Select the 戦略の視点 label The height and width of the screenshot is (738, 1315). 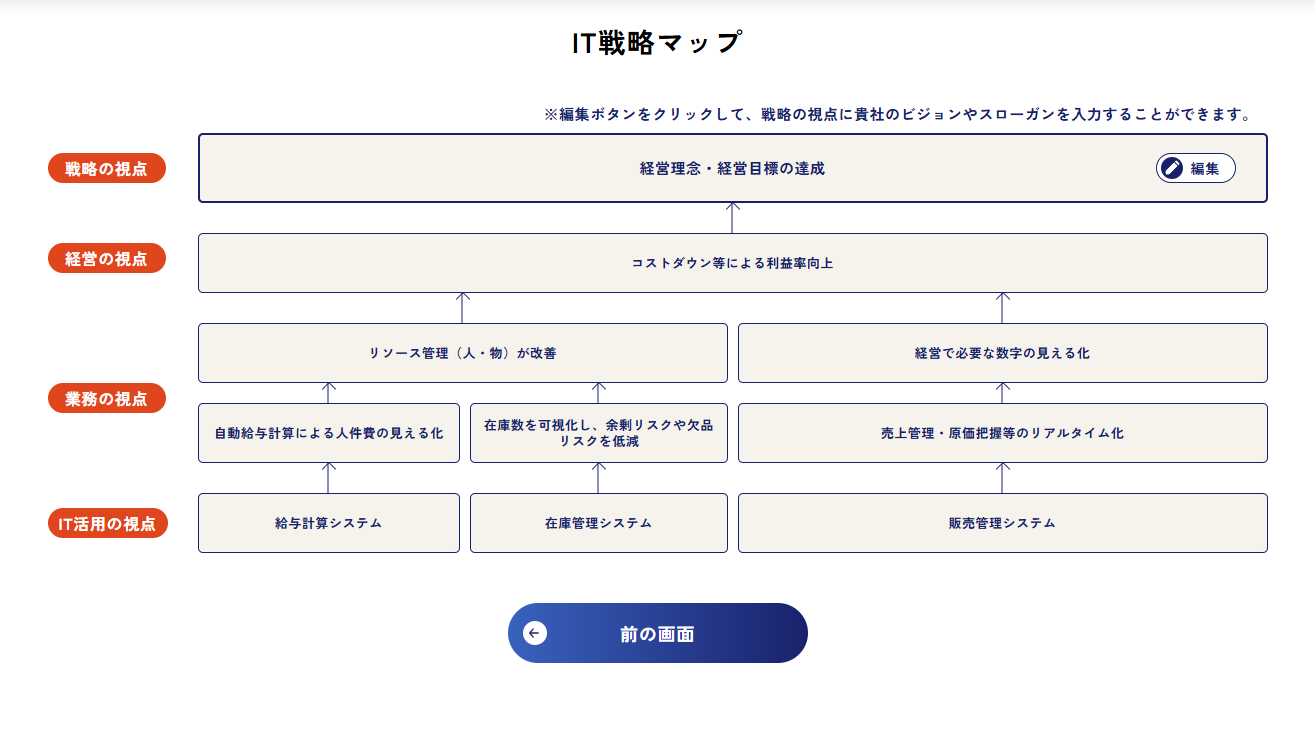[107, 169]
